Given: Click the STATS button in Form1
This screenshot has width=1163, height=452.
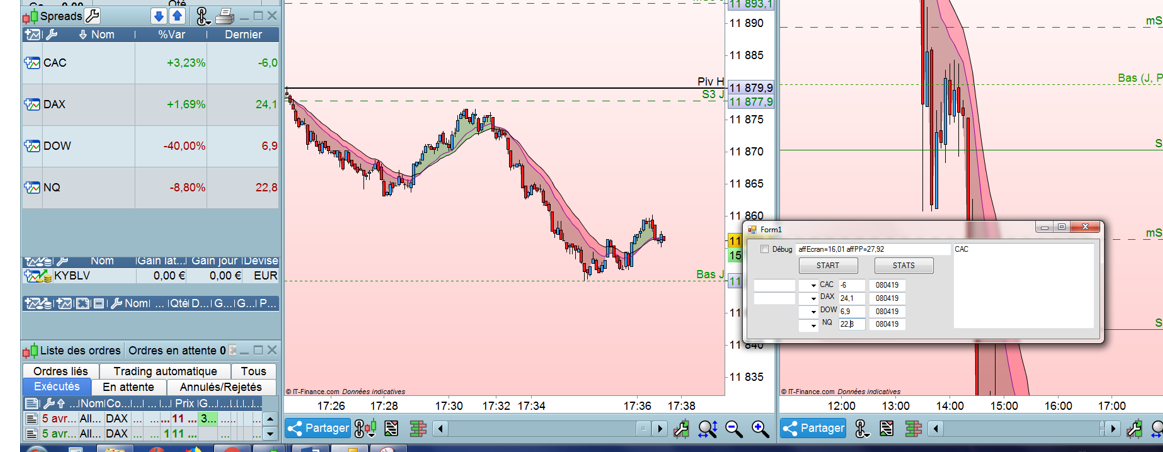Looking at the screenshot, I should [903, 266].
